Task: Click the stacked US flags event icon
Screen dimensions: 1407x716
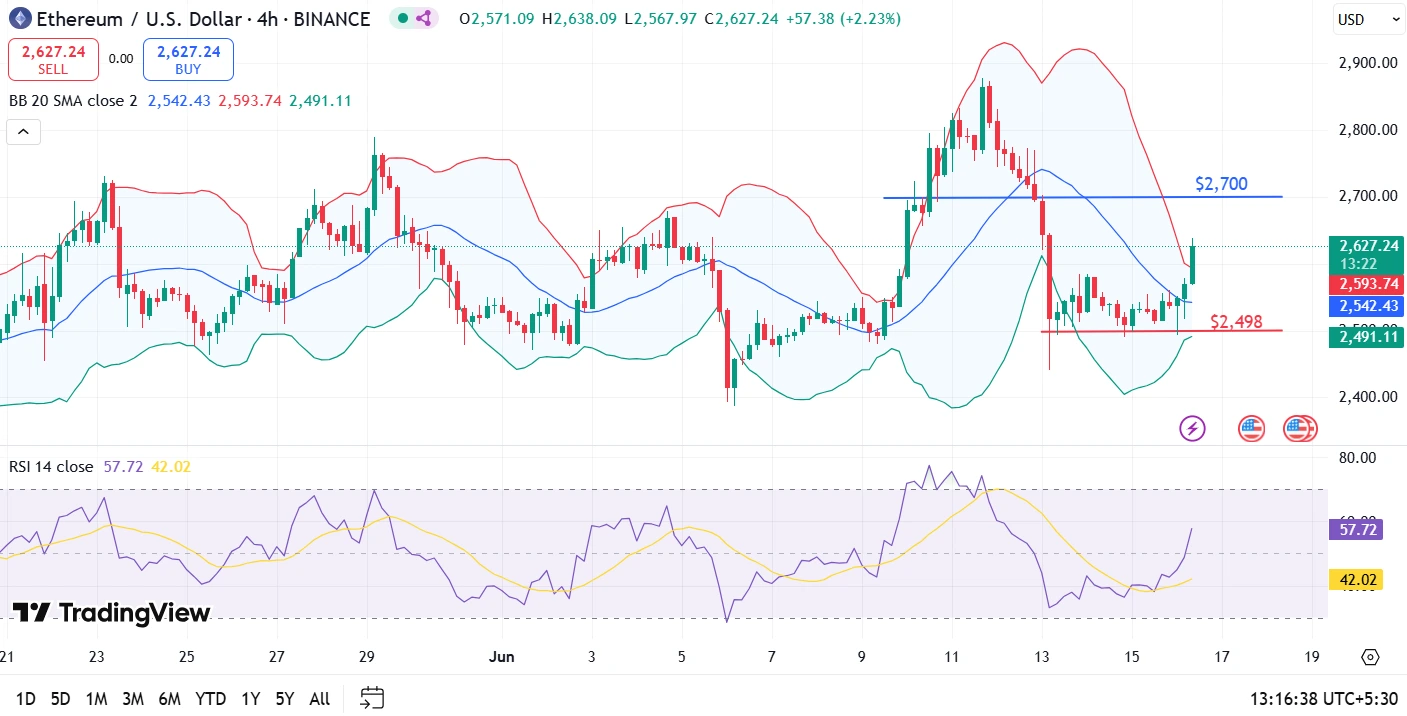Action: coord(1300,429)
